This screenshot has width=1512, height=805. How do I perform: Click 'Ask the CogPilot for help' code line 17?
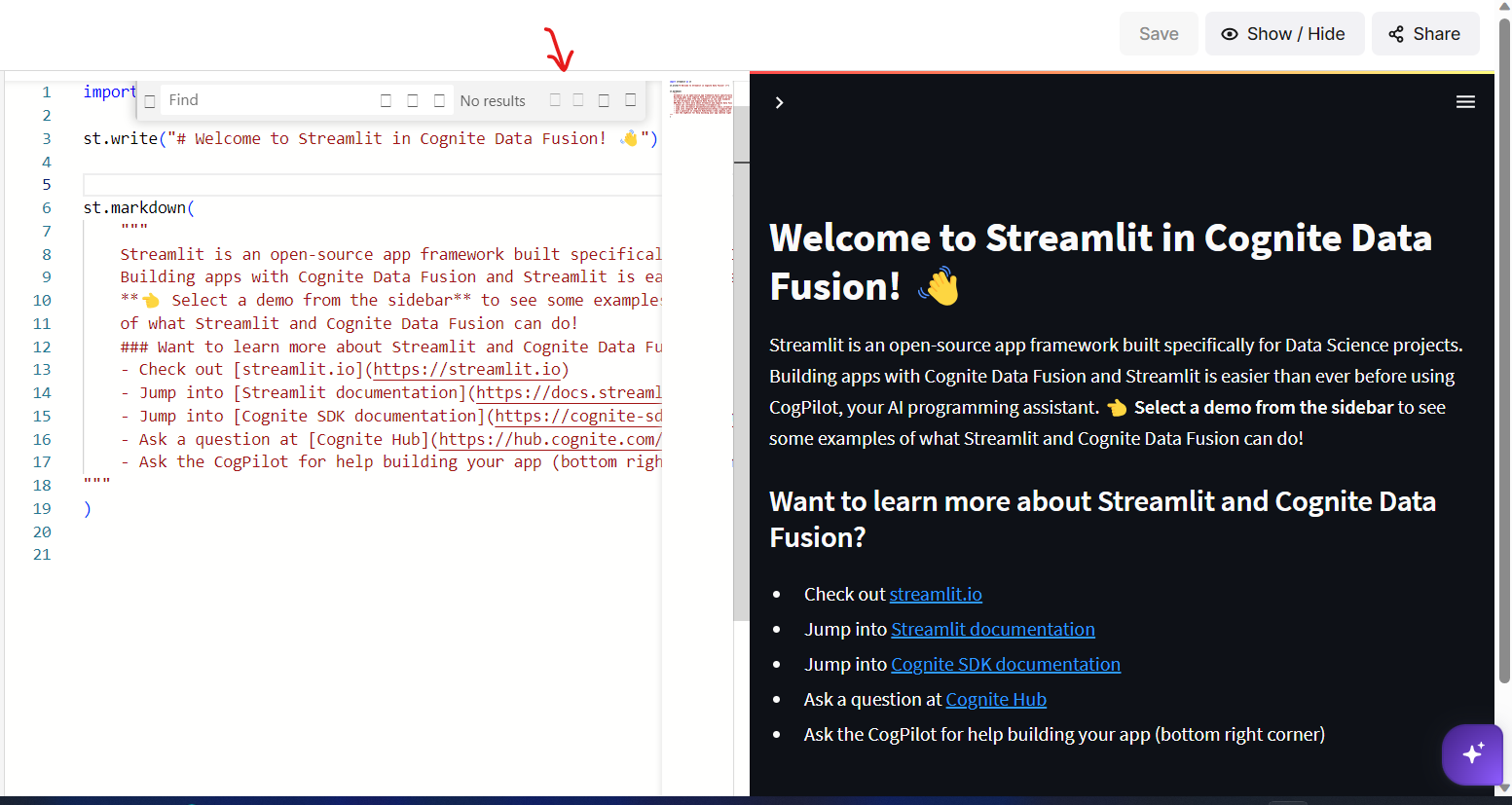[x=390, y=461]
